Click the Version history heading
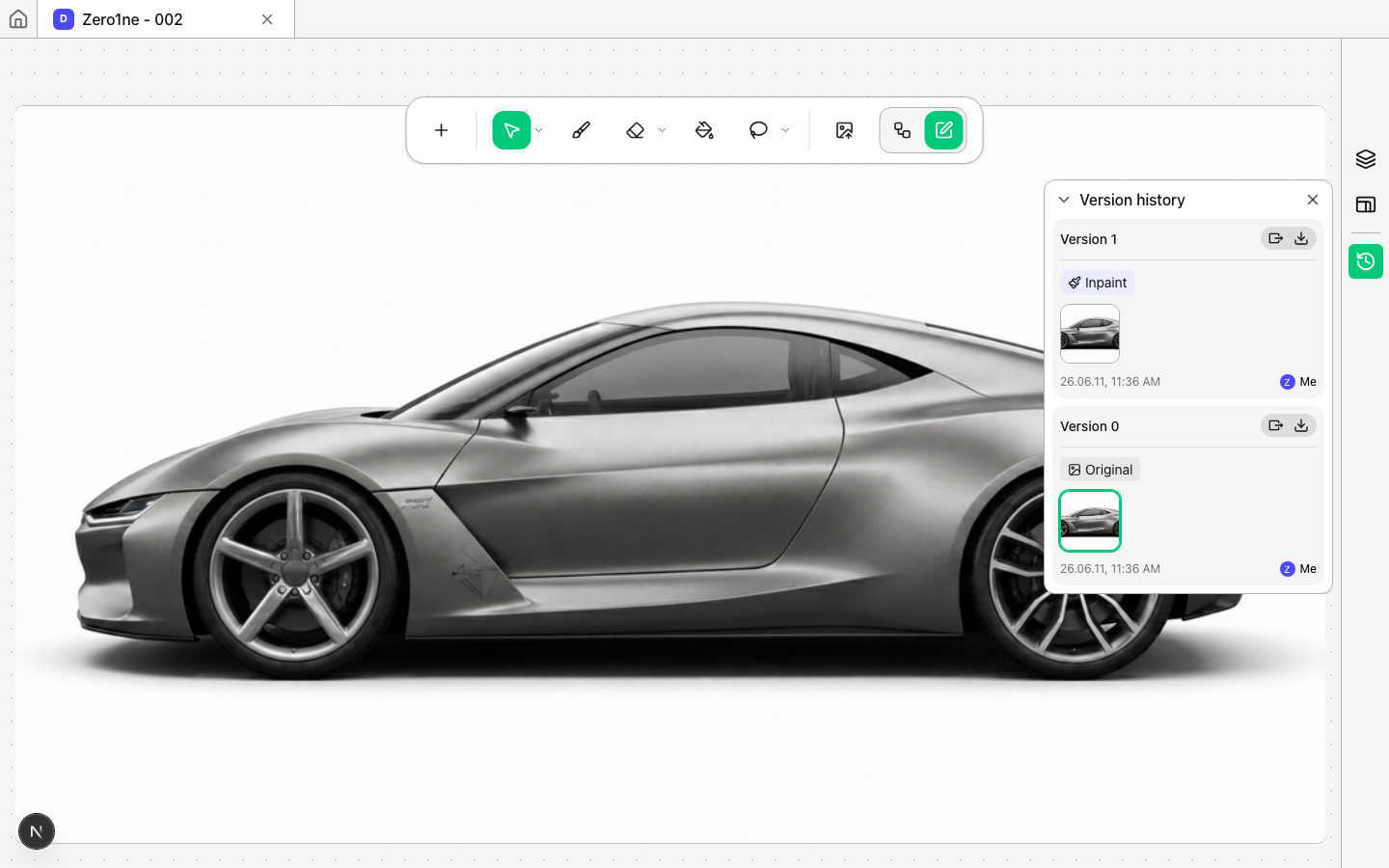This screenshot has height=868, width=1389. coord(1132,200)
